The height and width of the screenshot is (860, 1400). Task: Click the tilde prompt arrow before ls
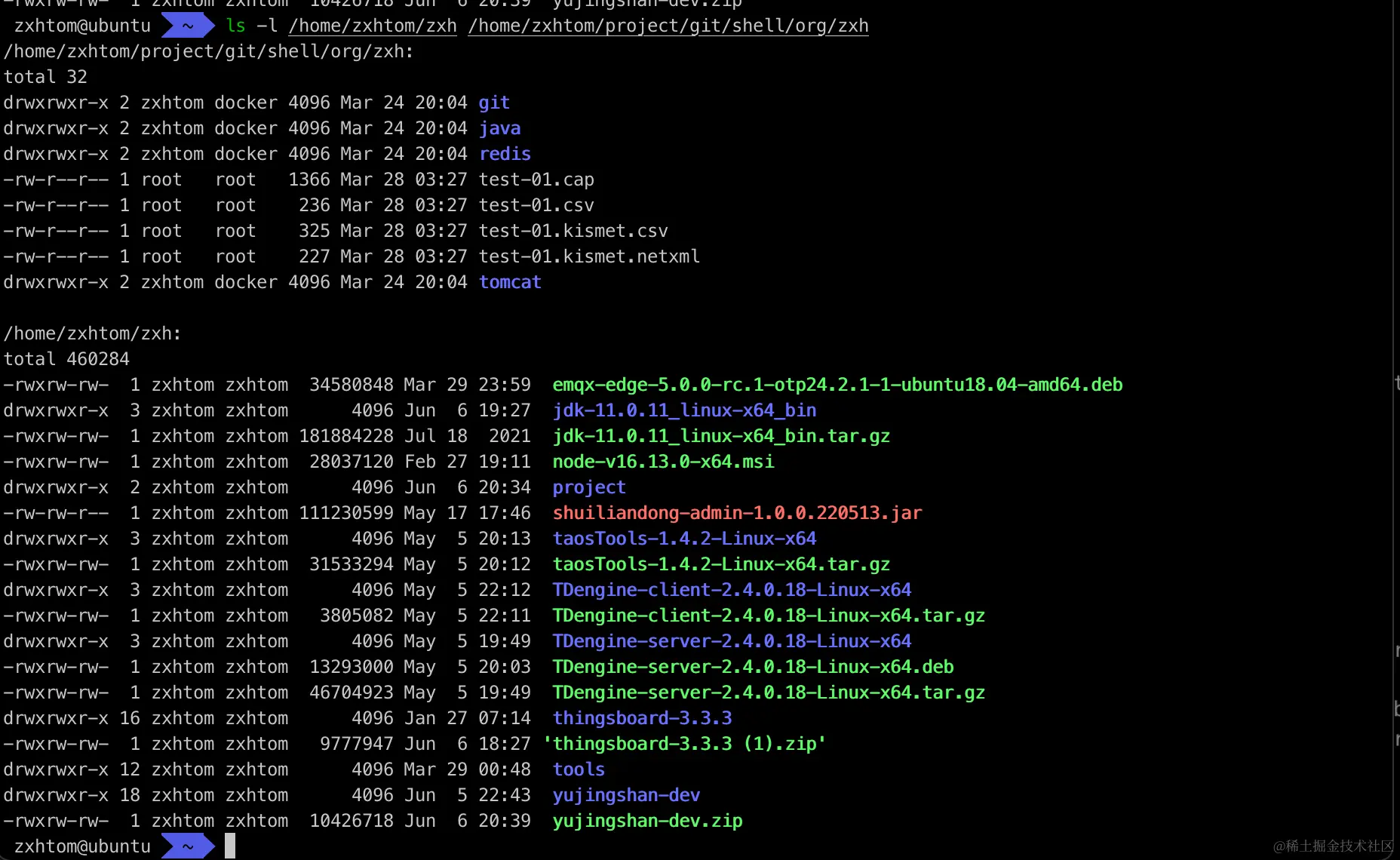click(188, 26)
